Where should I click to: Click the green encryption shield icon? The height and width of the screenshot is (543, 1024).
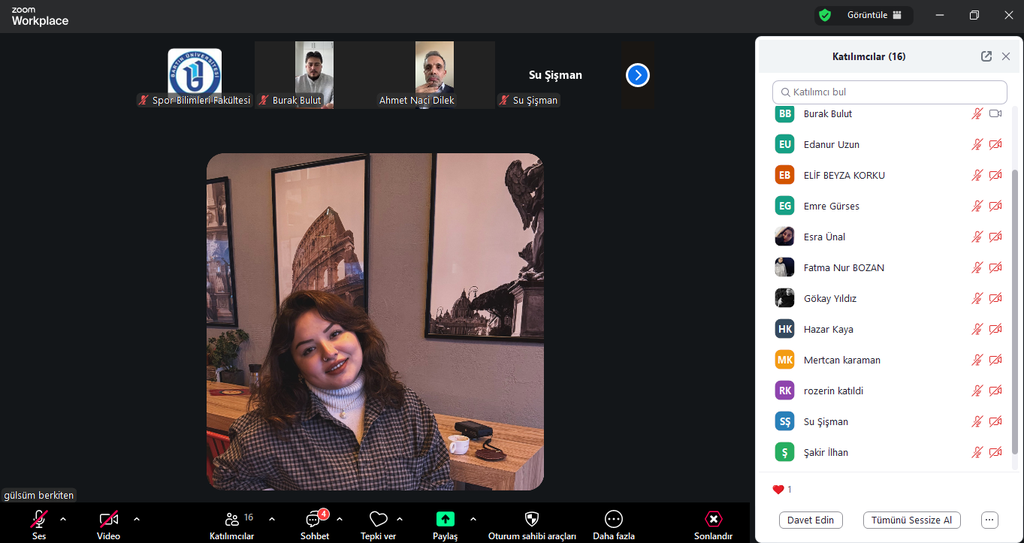(825, 15)
